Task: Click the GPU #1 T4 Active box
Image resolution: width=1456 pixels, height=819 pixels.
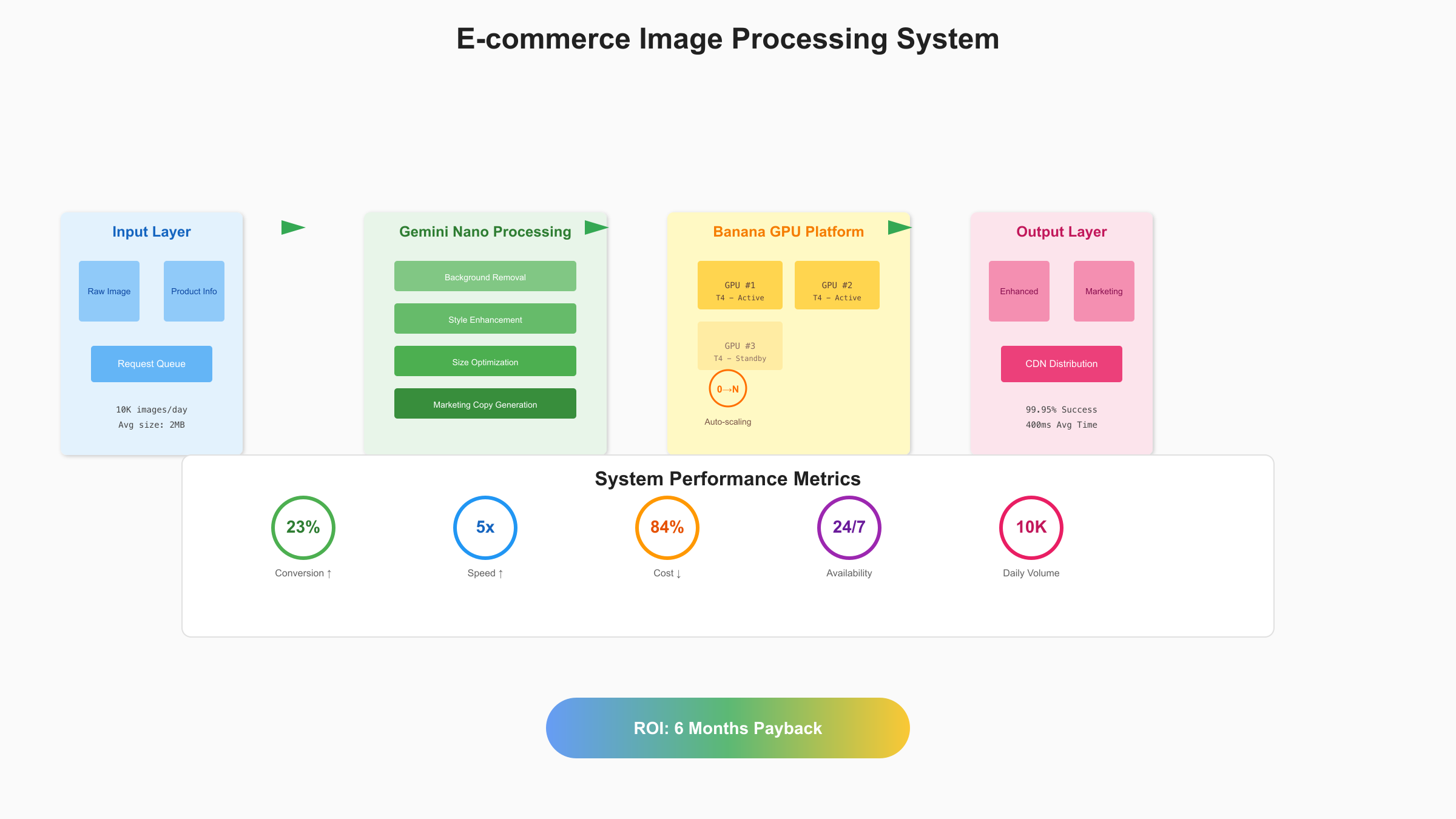Action: tap(740, 285)
